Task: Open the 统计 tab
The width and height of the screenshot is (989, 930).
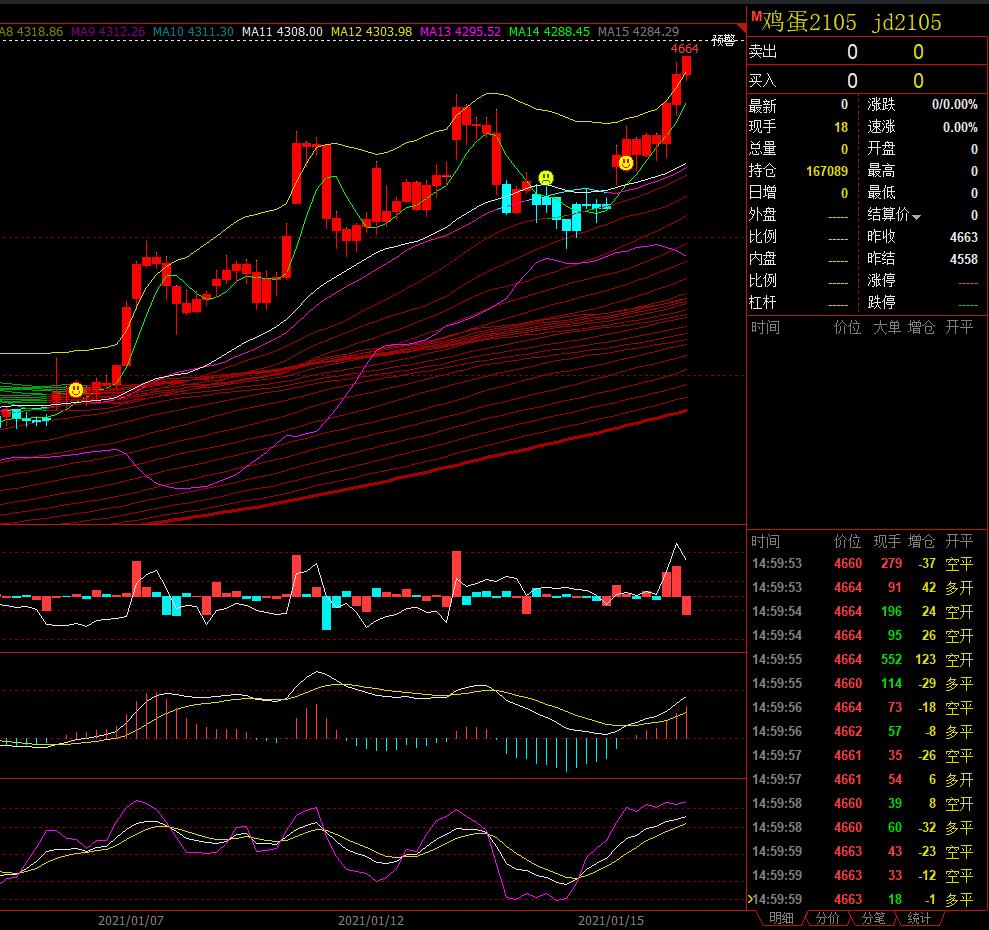Action: pos(918,919)
